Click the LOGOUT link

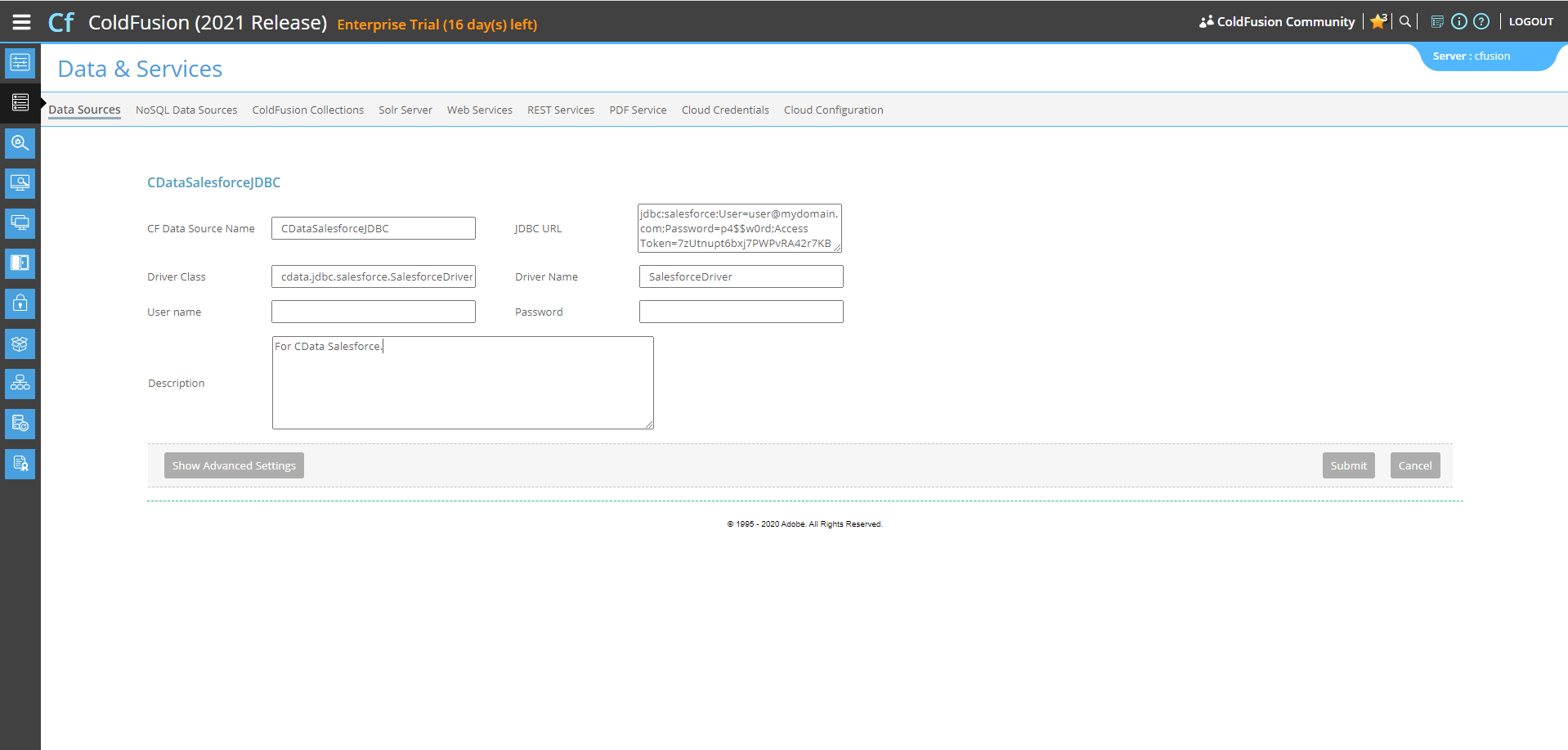1530,22
